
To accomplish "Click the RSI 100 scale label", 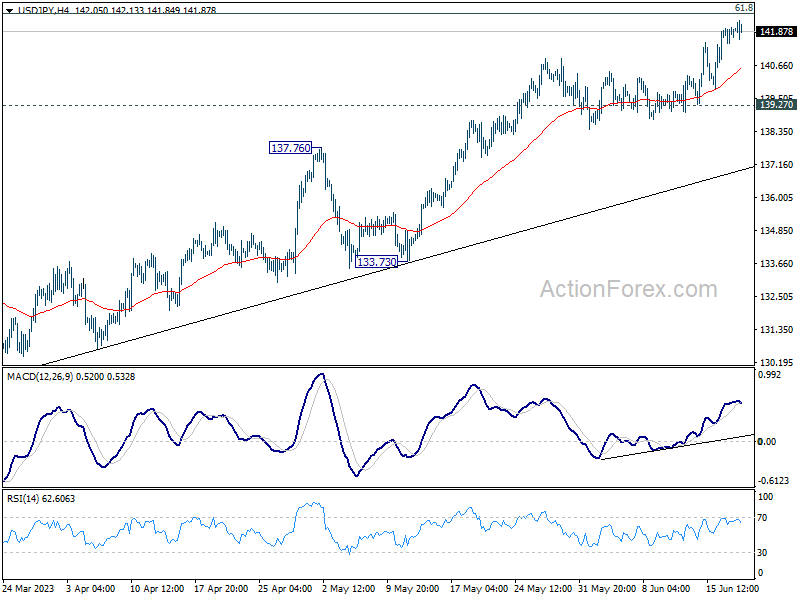I will point(765,496).
